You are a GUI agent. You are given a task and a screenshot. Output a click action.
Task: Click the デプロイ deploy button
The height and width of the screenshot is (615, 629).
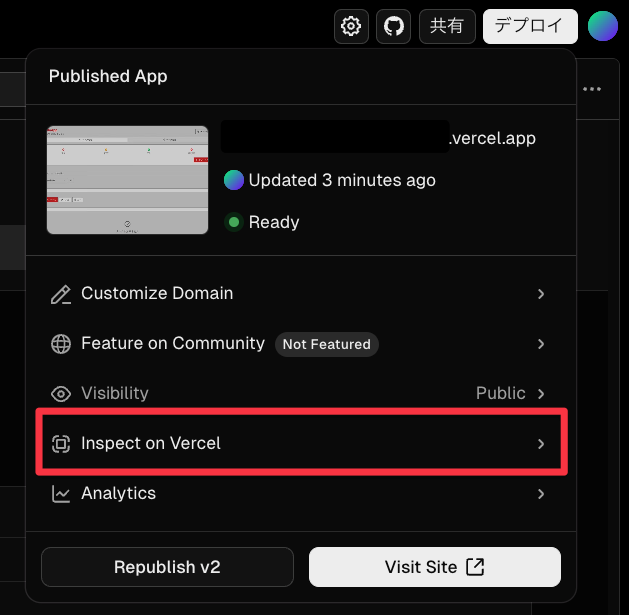click(x=530, y=26)
